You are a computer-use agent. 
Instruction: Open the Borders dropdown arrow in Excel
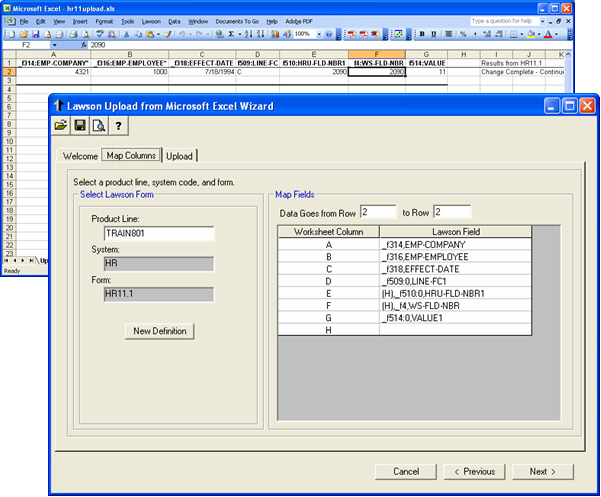pos(522,34)
